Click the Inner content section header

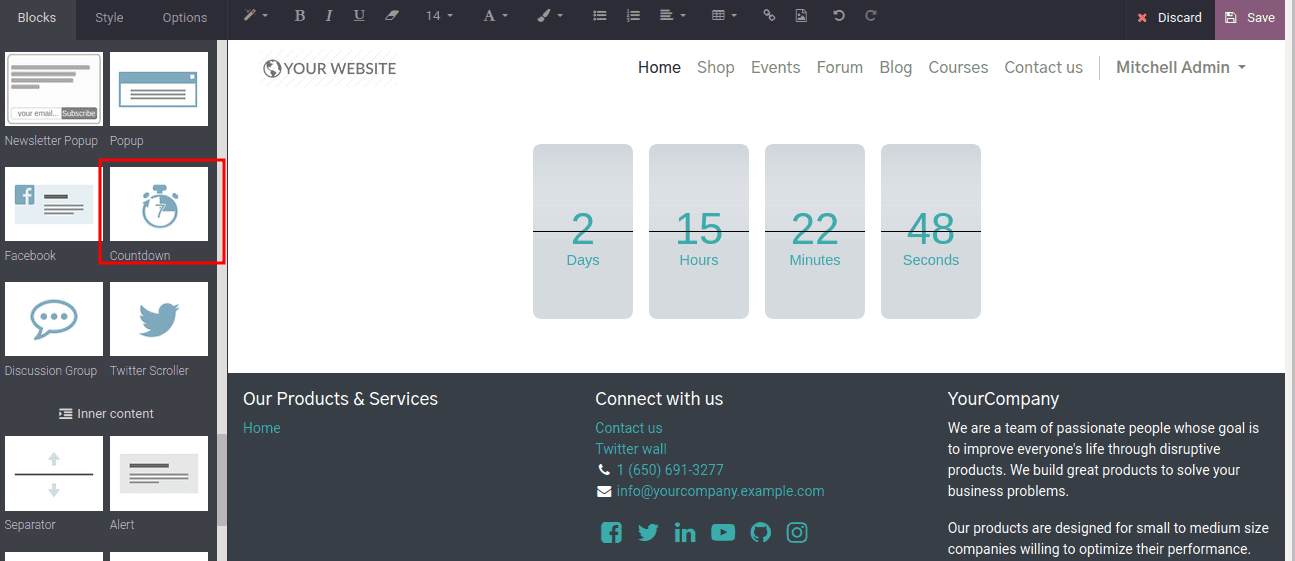pos(106,413)
